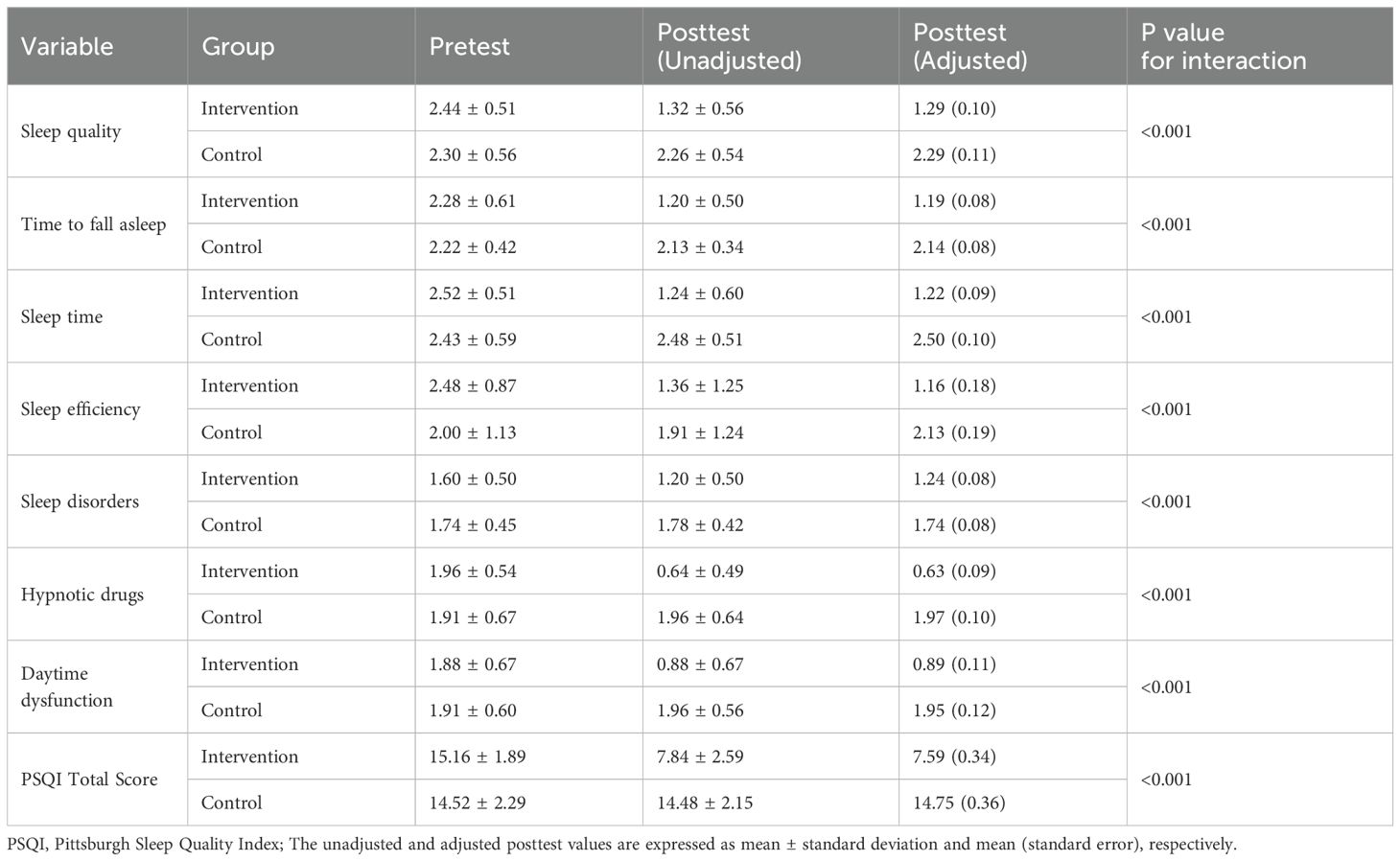The width and height of the screenshot is (1400, 861).
Task: Click pretest value 2.00 ± 1.13
Action: (x=473, y=432)
